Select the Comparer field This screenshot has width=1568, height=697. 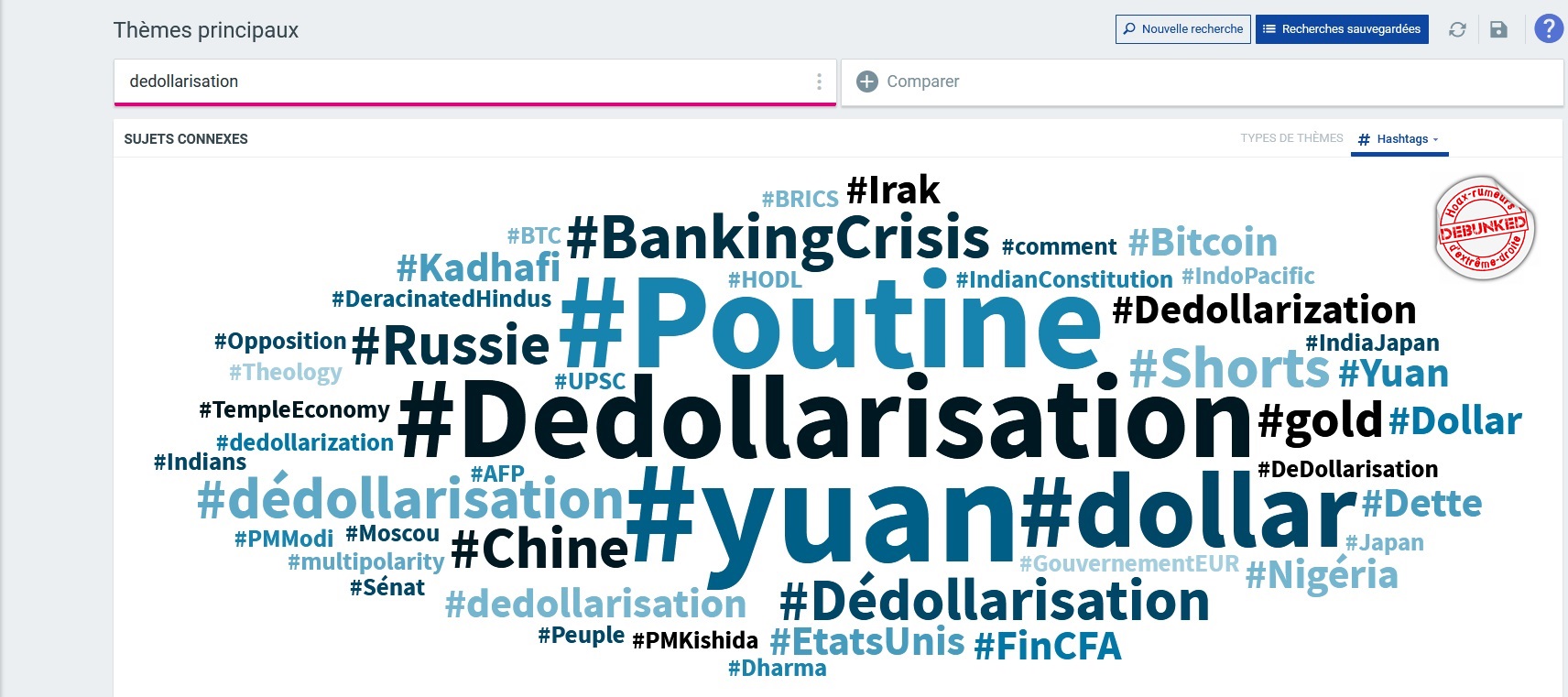coord(1202,82)
